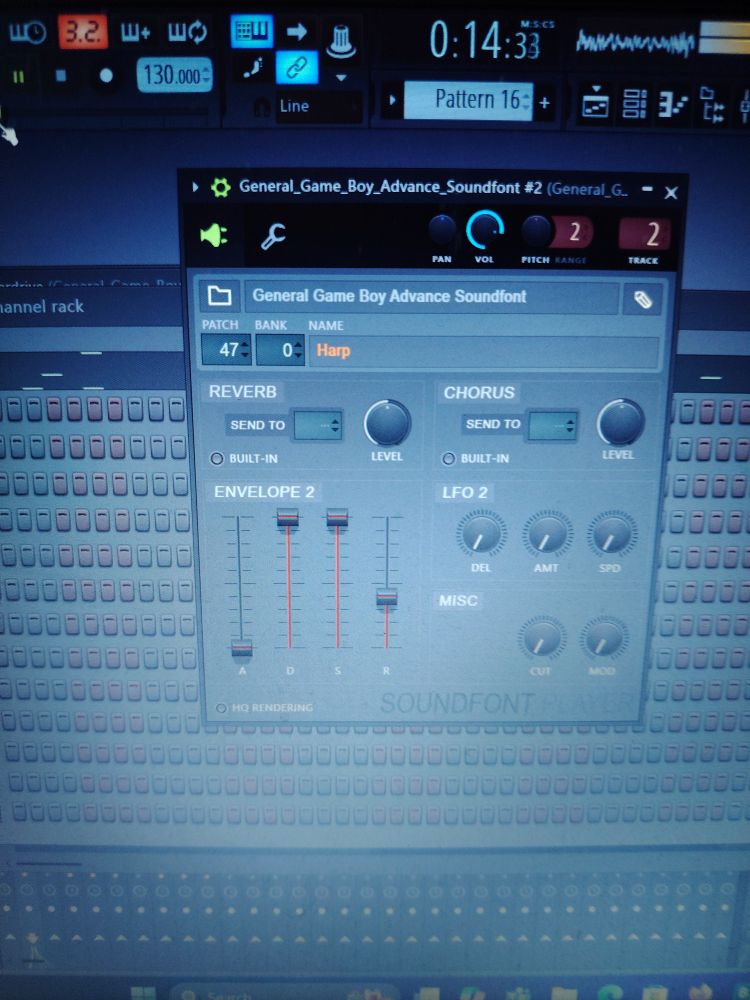Click the right-arrow auto-scroll icon

[x=297, y=31]
